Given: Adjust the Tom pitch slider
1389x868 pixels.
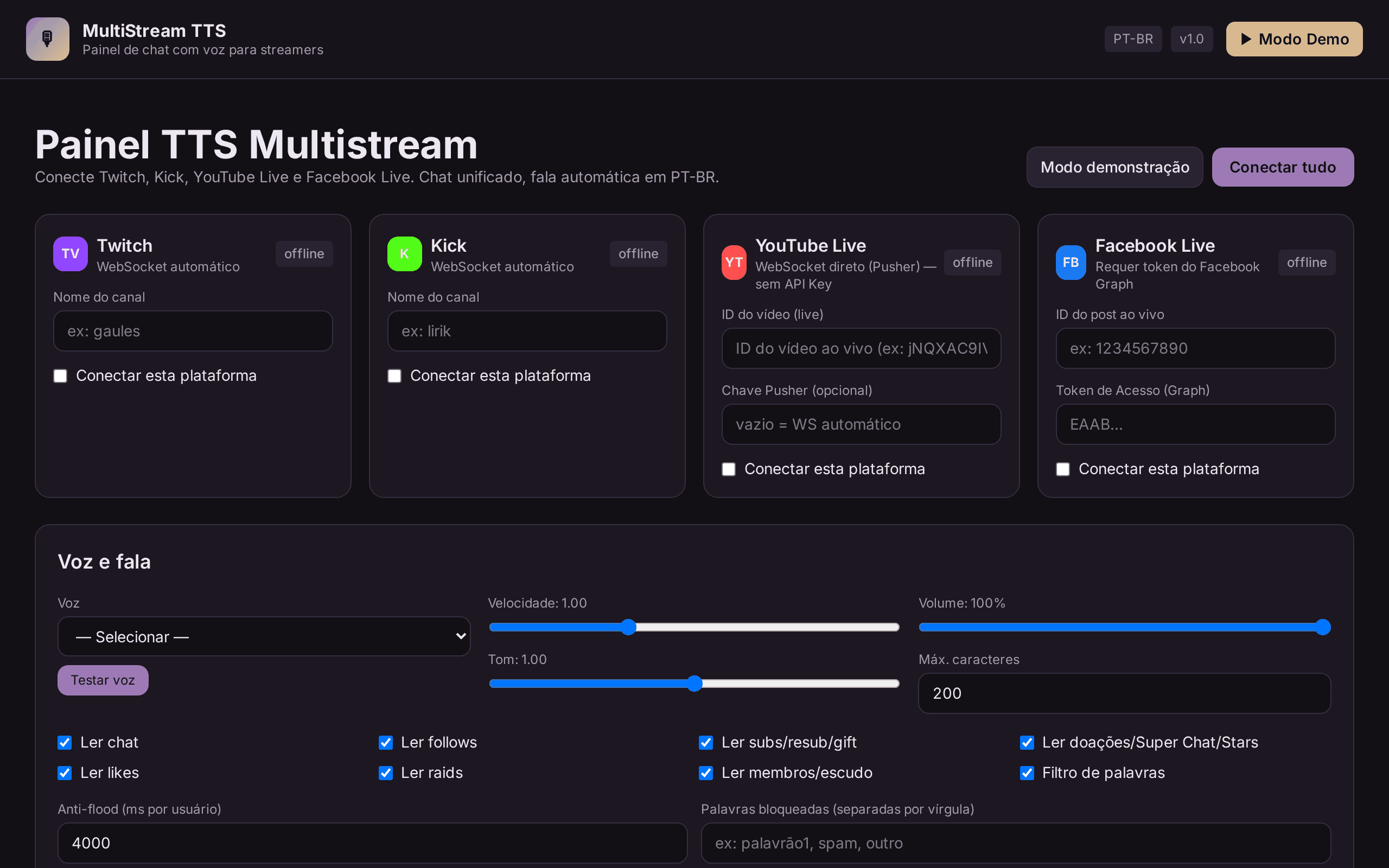Looking at the screenshot, I should coord(694,684).
